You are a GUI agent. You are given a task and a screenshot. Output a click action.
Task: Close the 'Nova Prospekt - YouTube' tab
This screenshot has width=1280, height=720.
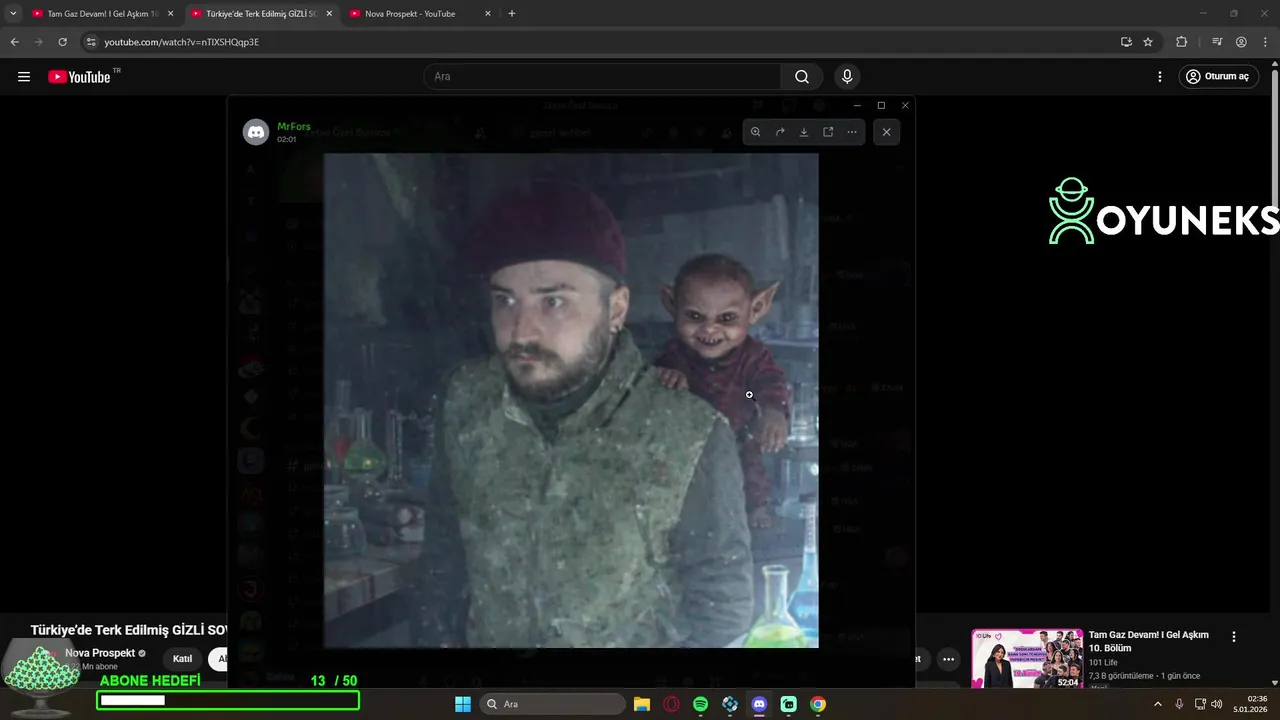pyautogui.click(x=488, y=14)
